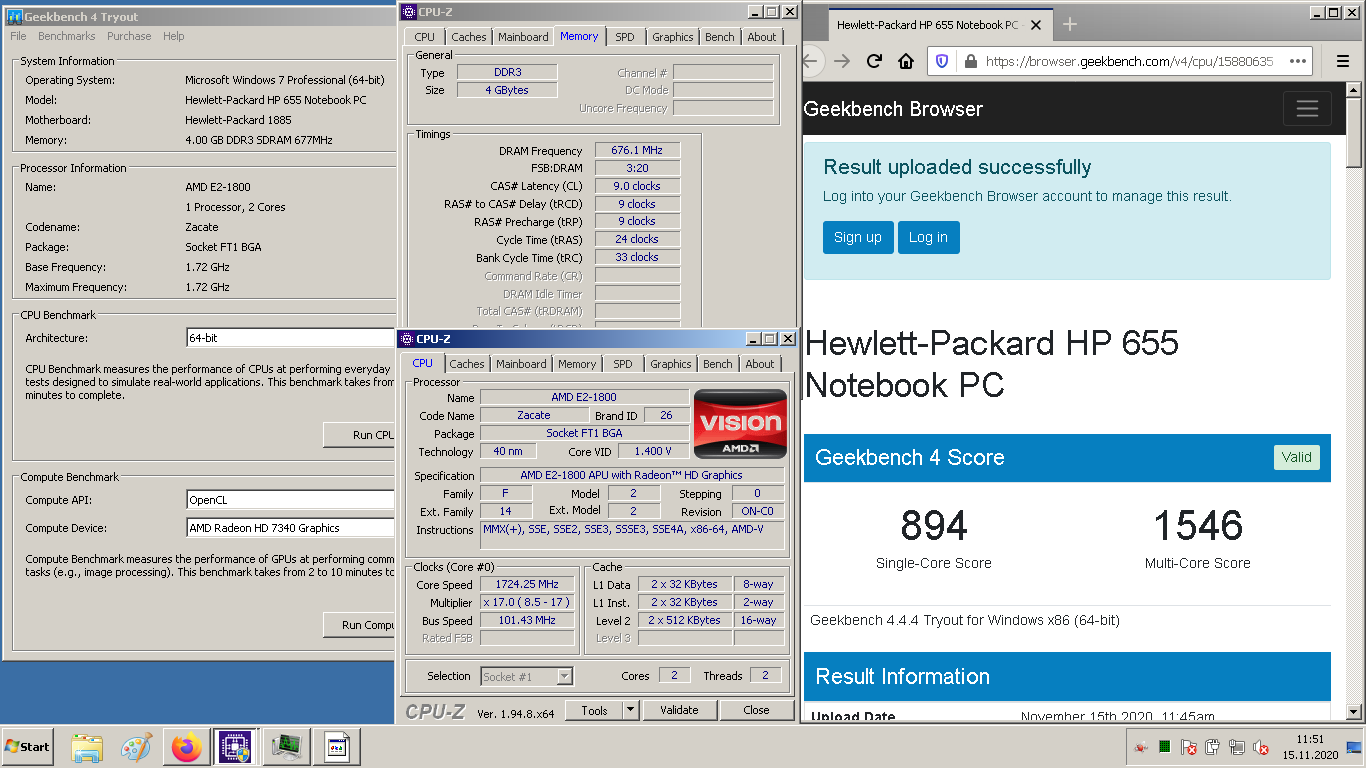Click the Log in button
Image resolution: width=1366 pixels, height=768 pixels.
point(928,237)
